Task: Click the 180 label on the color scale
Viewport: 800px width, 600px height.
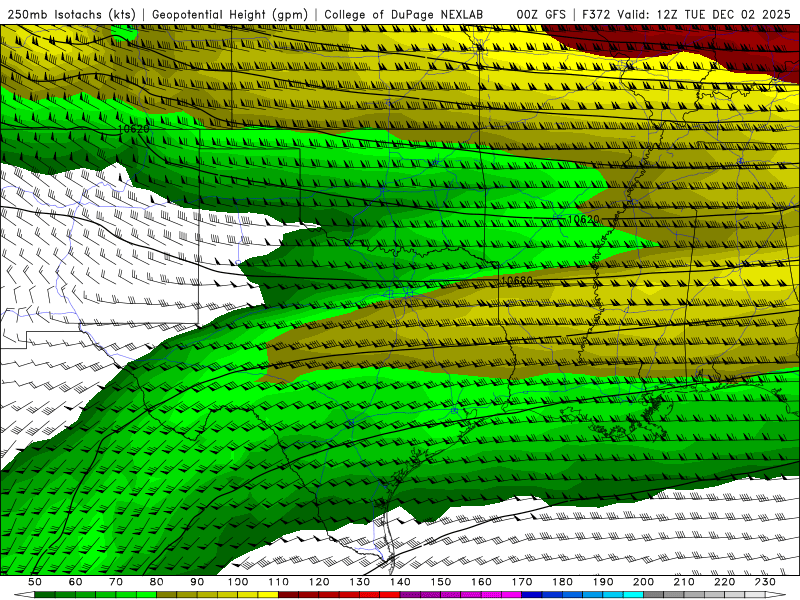Action: [x=563, y=582]
